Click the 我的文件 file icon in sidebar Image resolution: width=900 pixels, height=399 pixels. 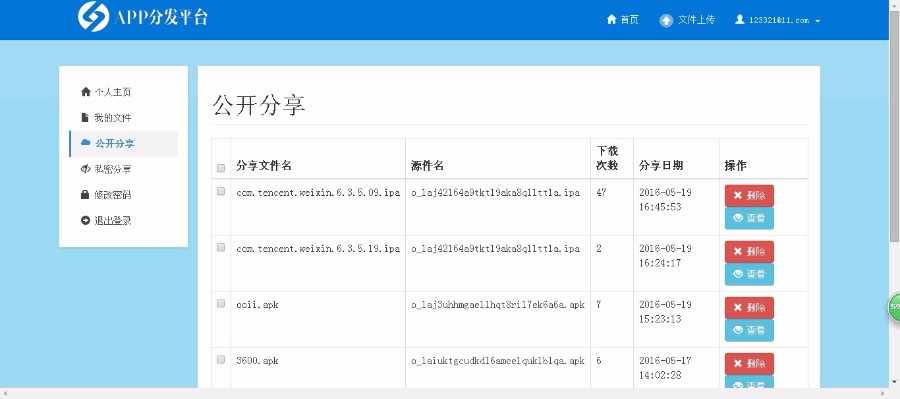[86, 117]
